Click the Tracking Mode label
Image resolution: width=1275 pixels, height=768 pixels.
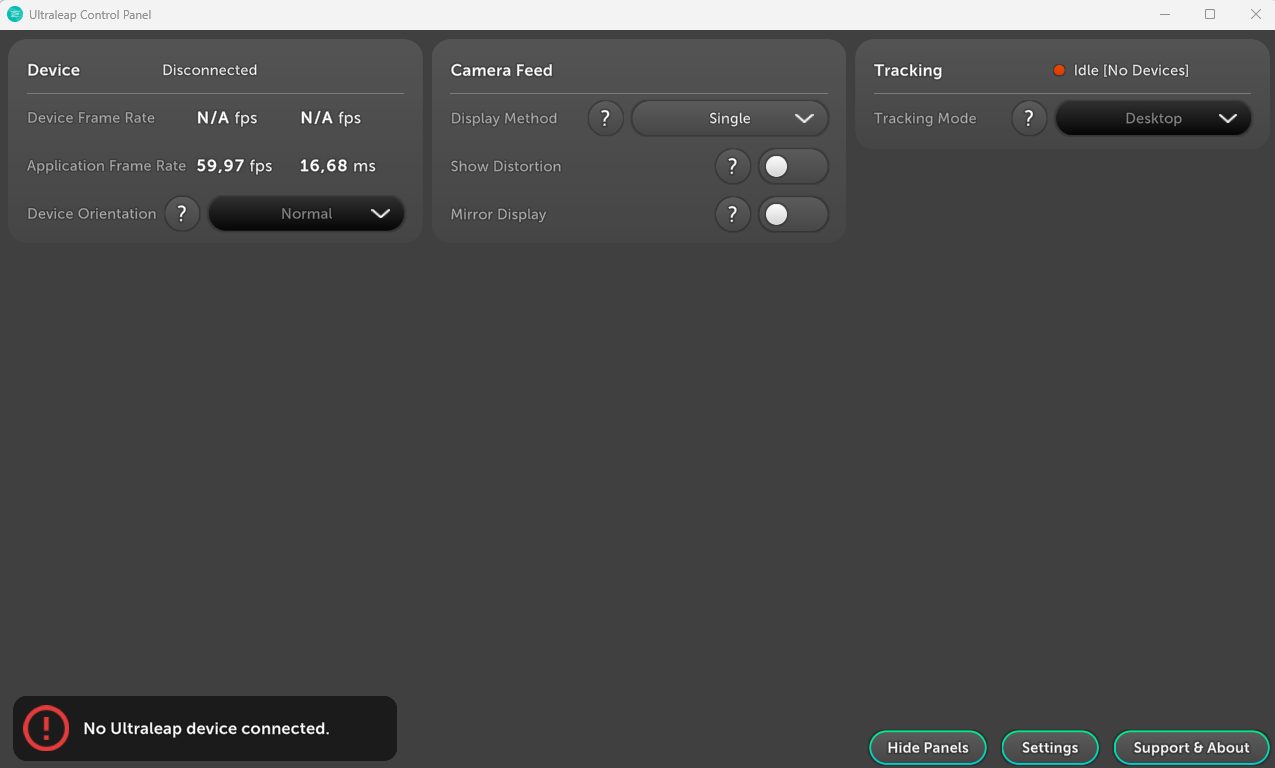[x=925, y=118]
